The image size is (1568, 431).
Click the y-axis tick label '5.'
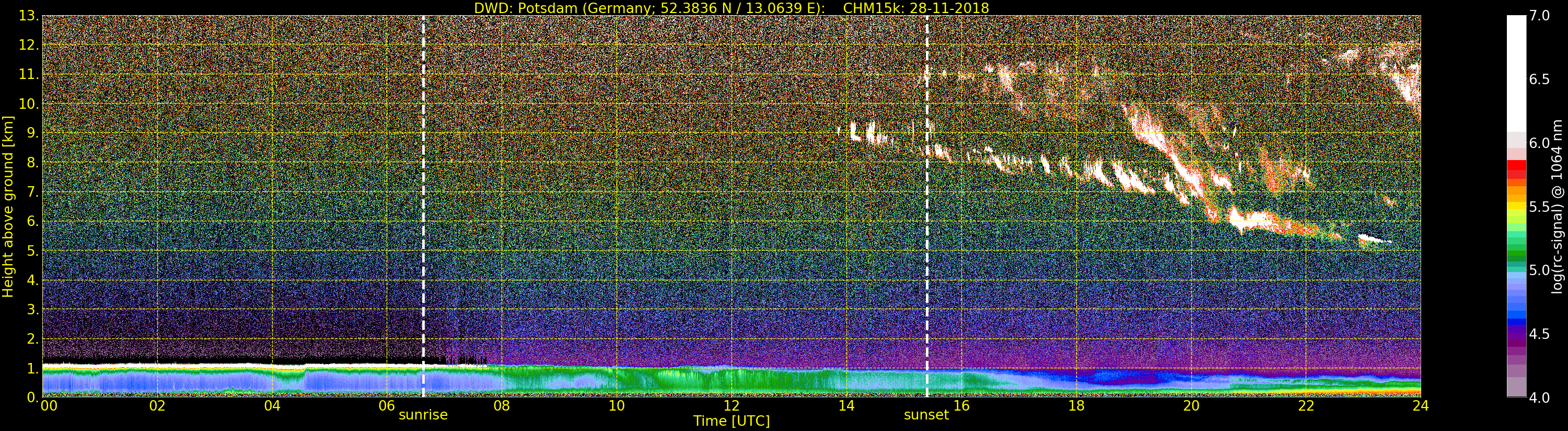click(32, 251)
